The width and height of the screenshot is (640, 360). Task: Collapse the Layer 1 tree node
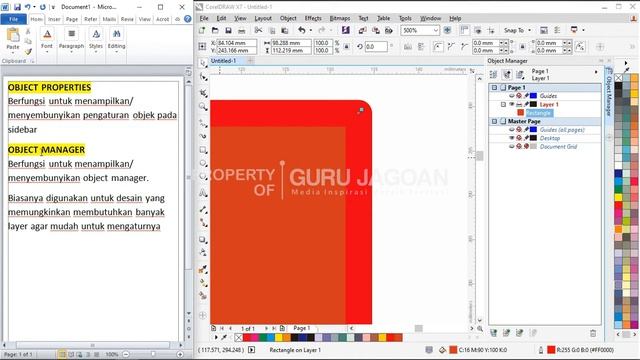(503, 104)
